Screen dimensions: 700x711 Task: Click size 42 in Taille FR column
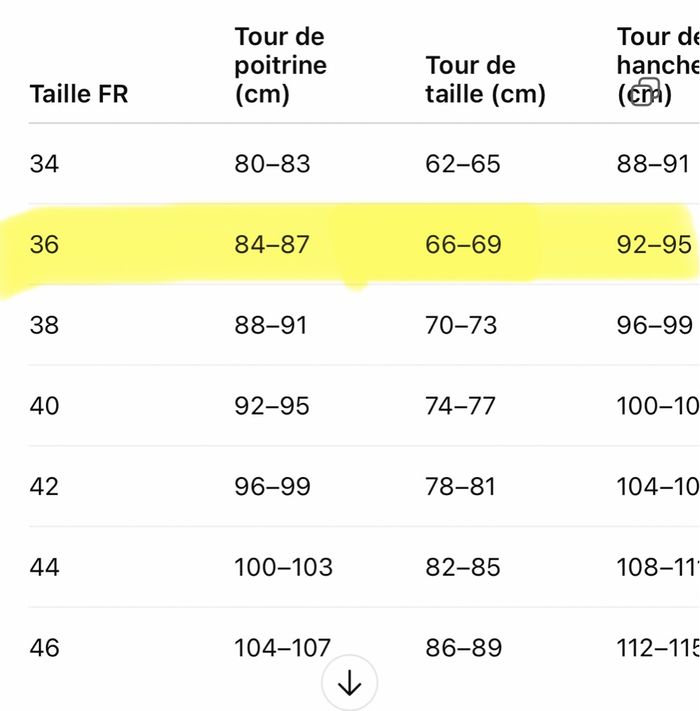[x=45, y=487]
